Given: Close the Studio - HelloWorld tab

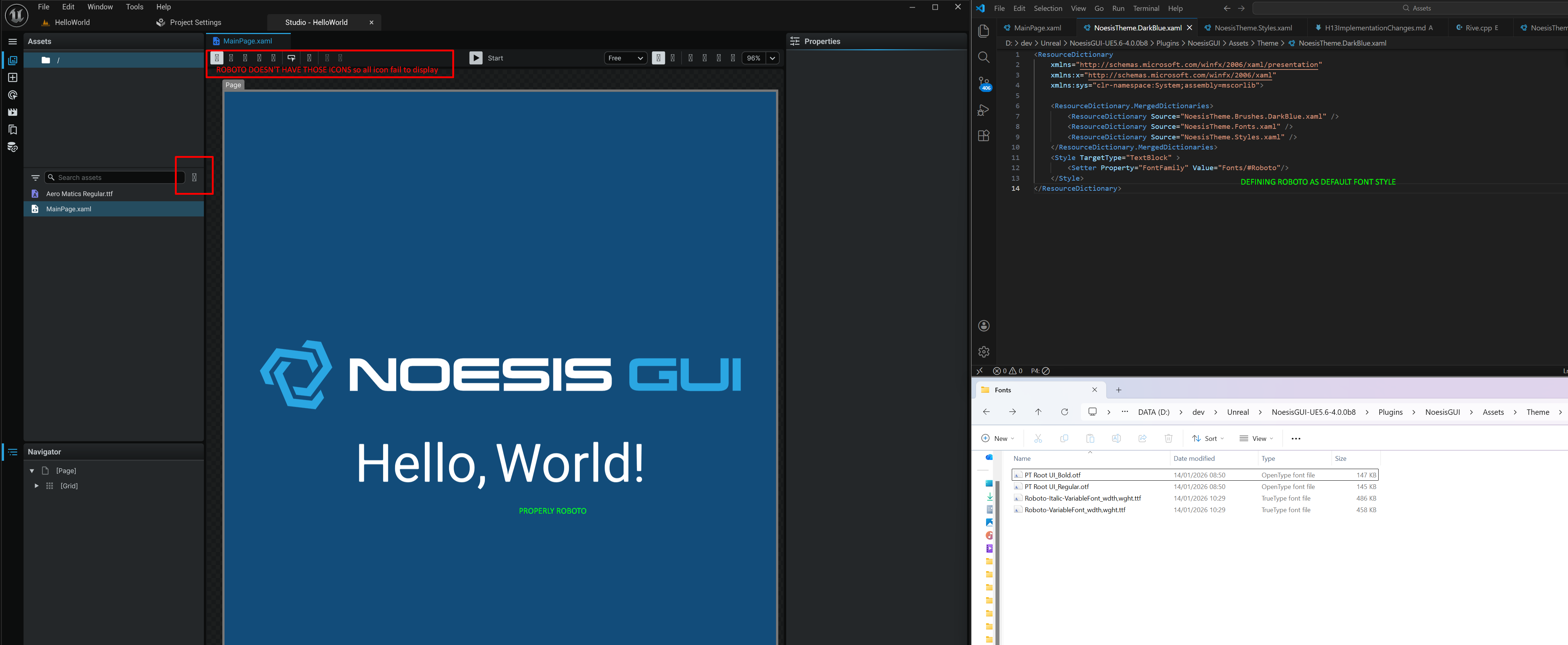Looking at the screenshot, I should pyautogui.click(x=371, y=22).
